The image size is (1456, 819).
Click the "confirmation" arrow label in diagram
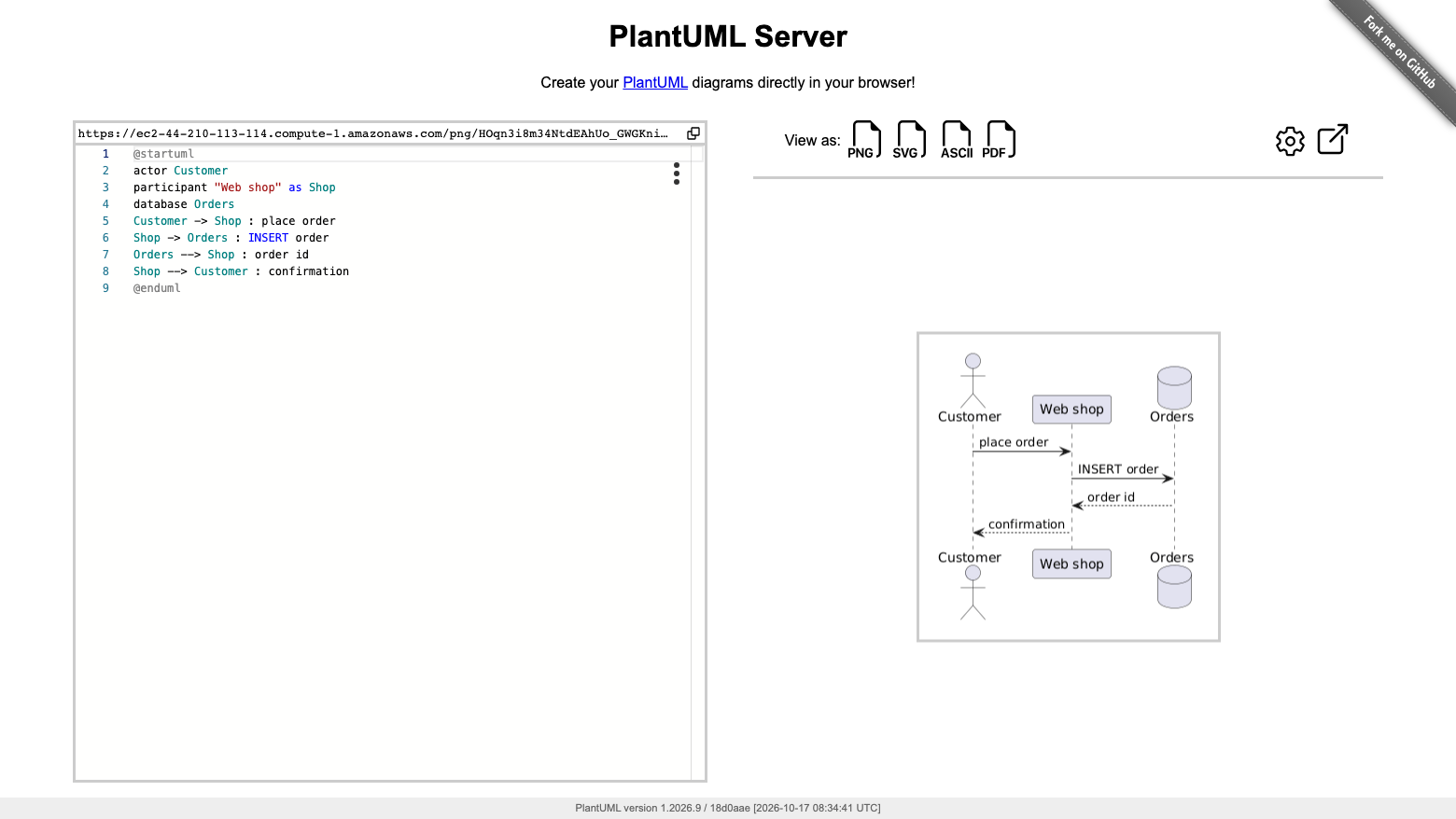[1027, 524]
